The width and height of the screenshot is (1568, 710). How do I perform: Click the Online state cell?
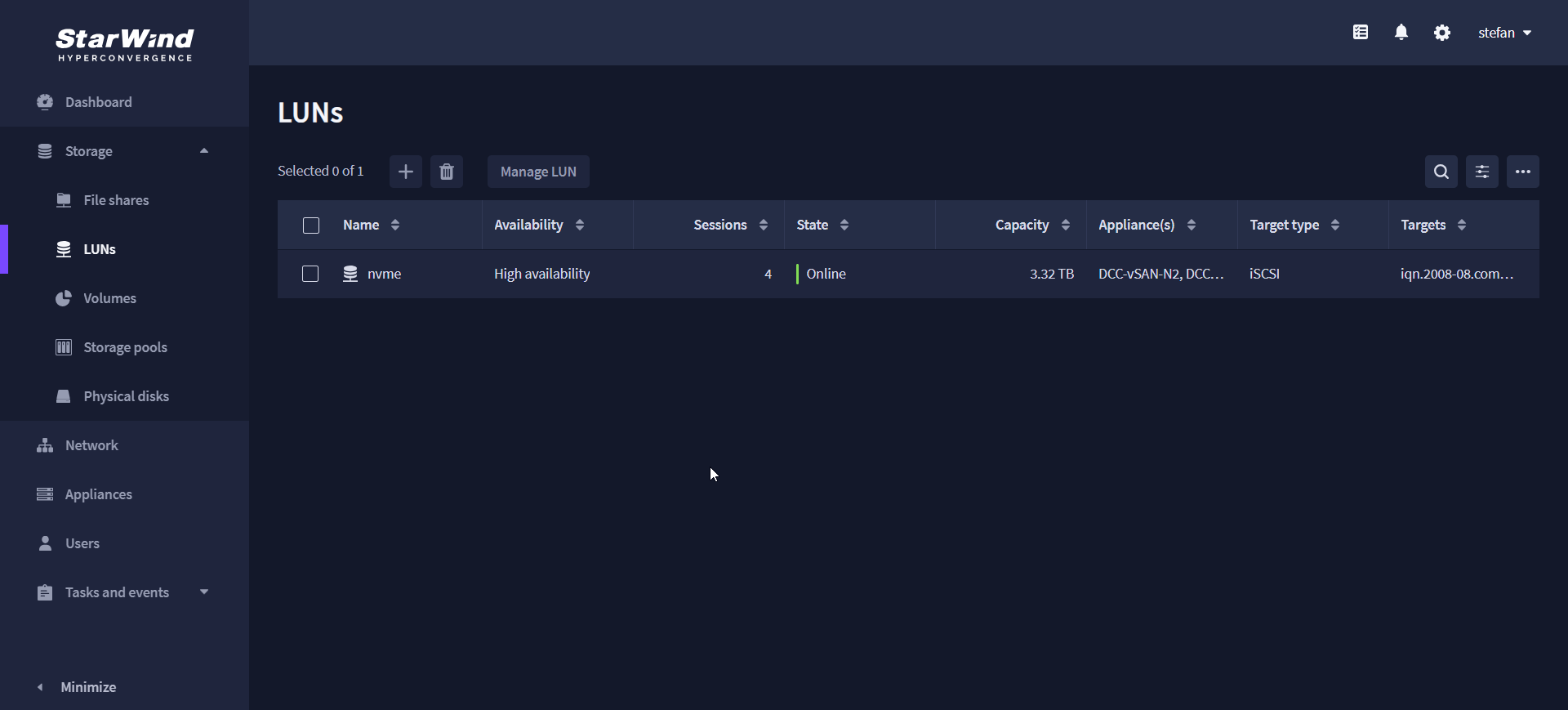(x=826, y=274)
